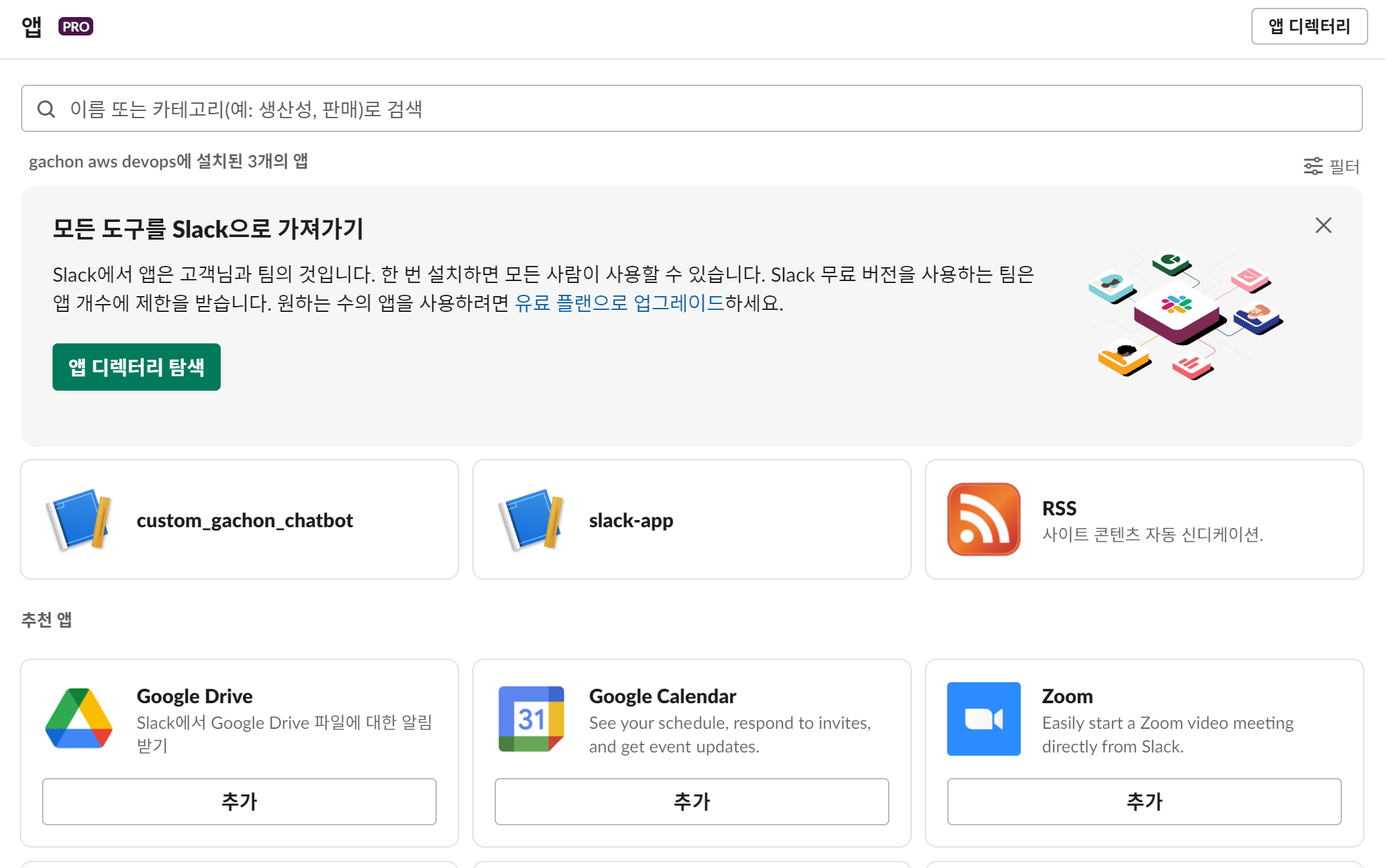Click the green 앱 디렉터리 탐색 button
This screenshot has width=1386, height=868.
137,367
